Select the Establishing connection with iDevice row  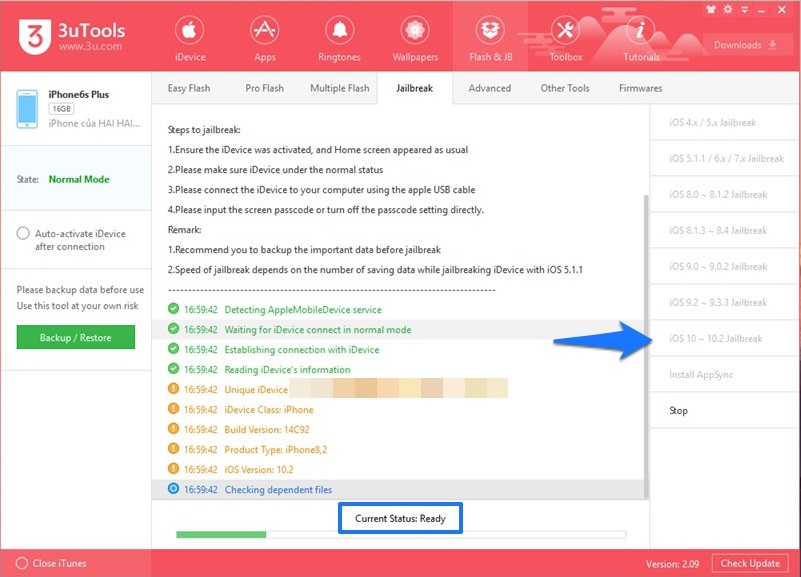coord(398,349)
